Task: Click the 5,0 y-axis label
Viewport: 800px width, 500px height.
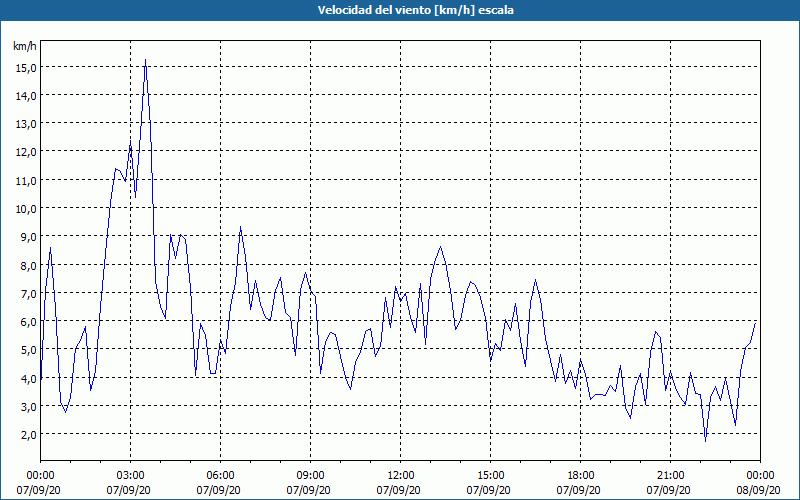Action: (x=29, y=349)
